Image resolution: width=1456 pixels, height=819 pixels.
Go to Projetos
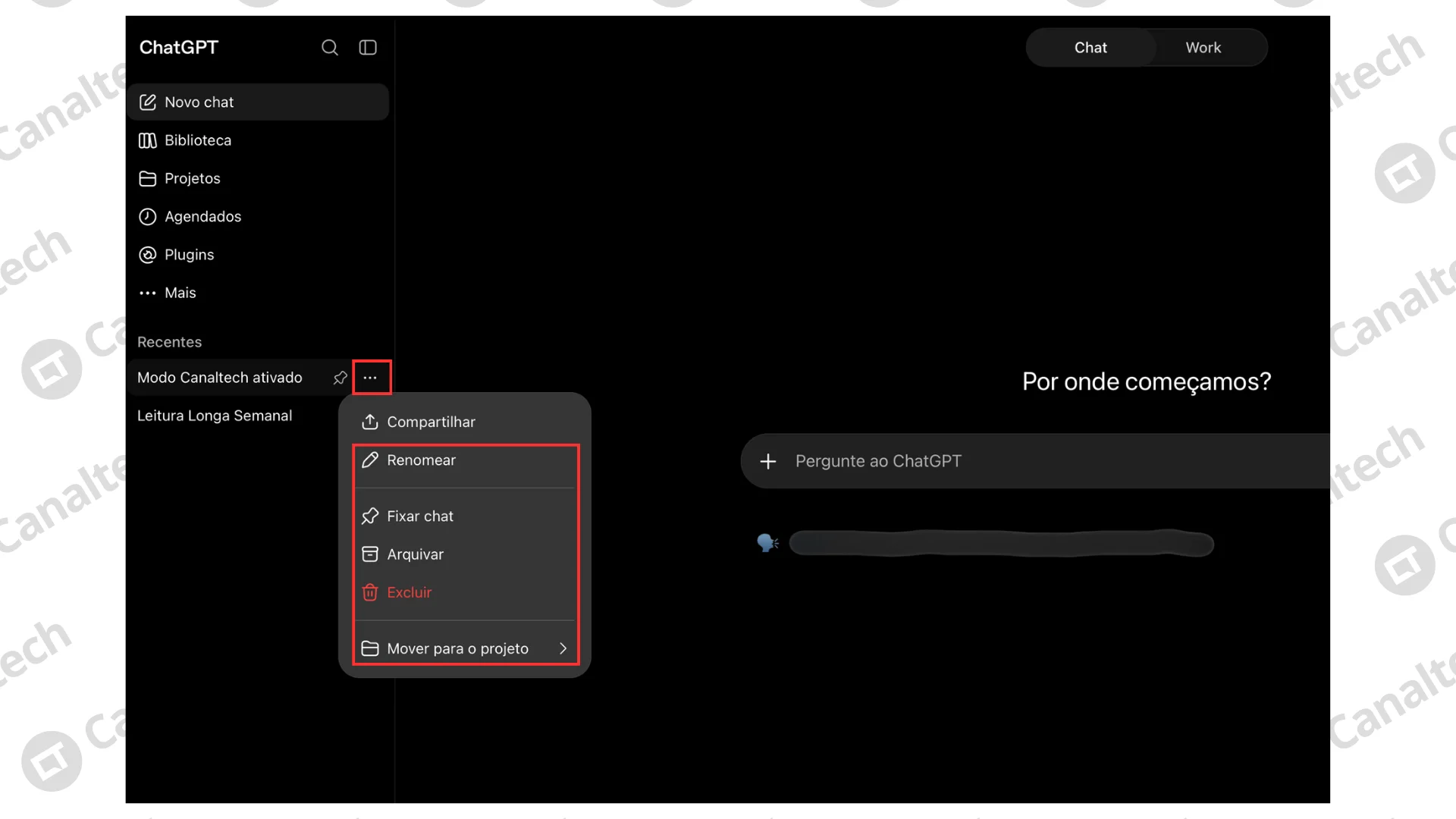point(258,179)
